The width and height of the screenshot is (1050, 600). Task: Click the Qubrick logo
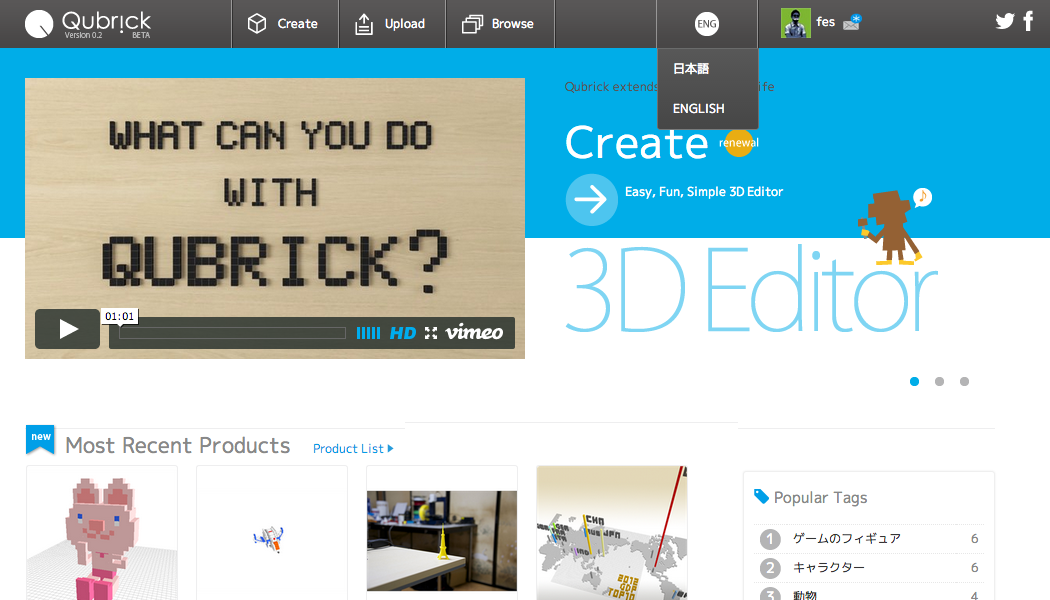(88, 24)
